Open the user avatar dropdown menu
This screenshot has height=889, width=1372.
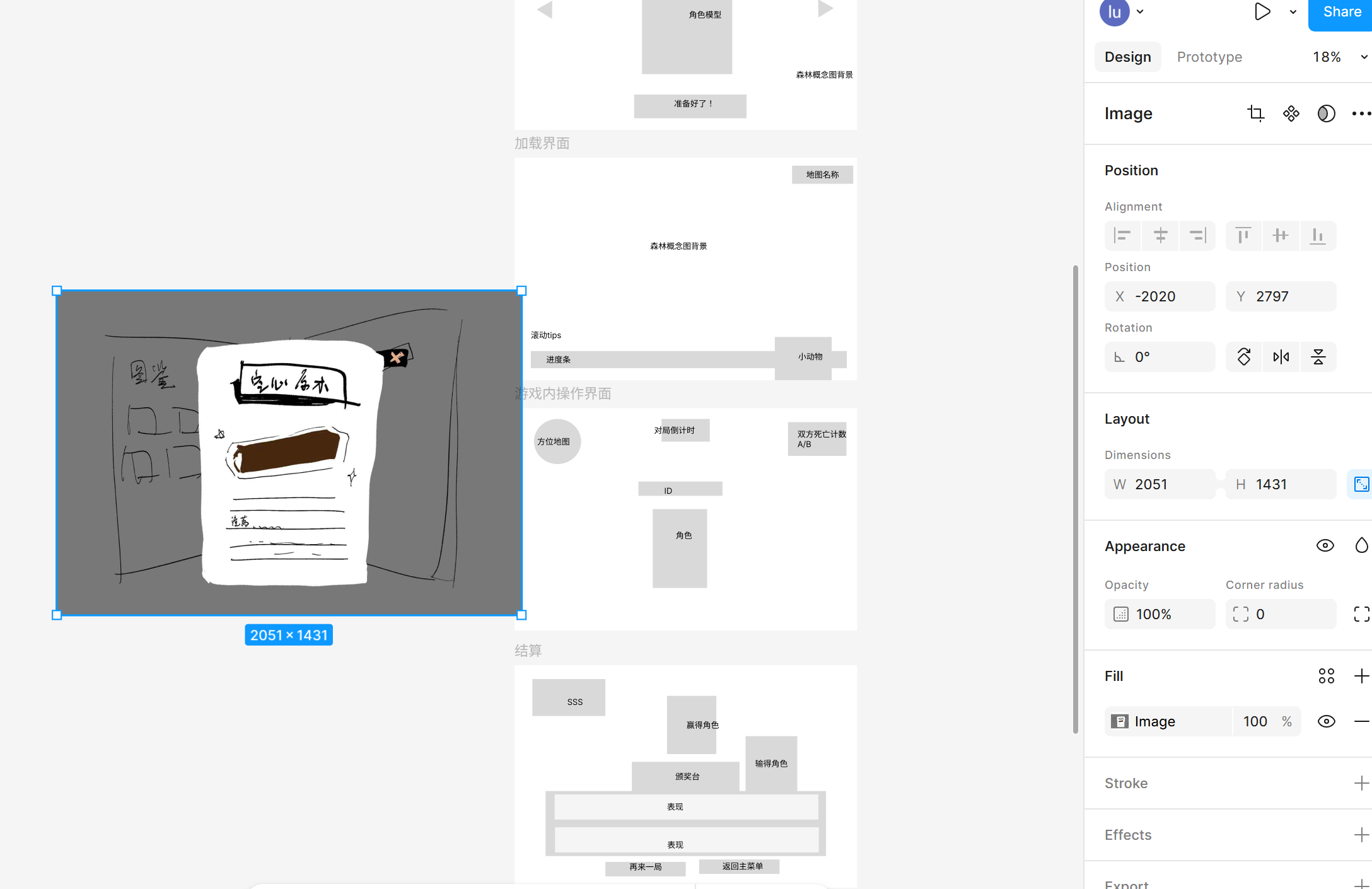pyautogui.click(x=1140, y=12)
